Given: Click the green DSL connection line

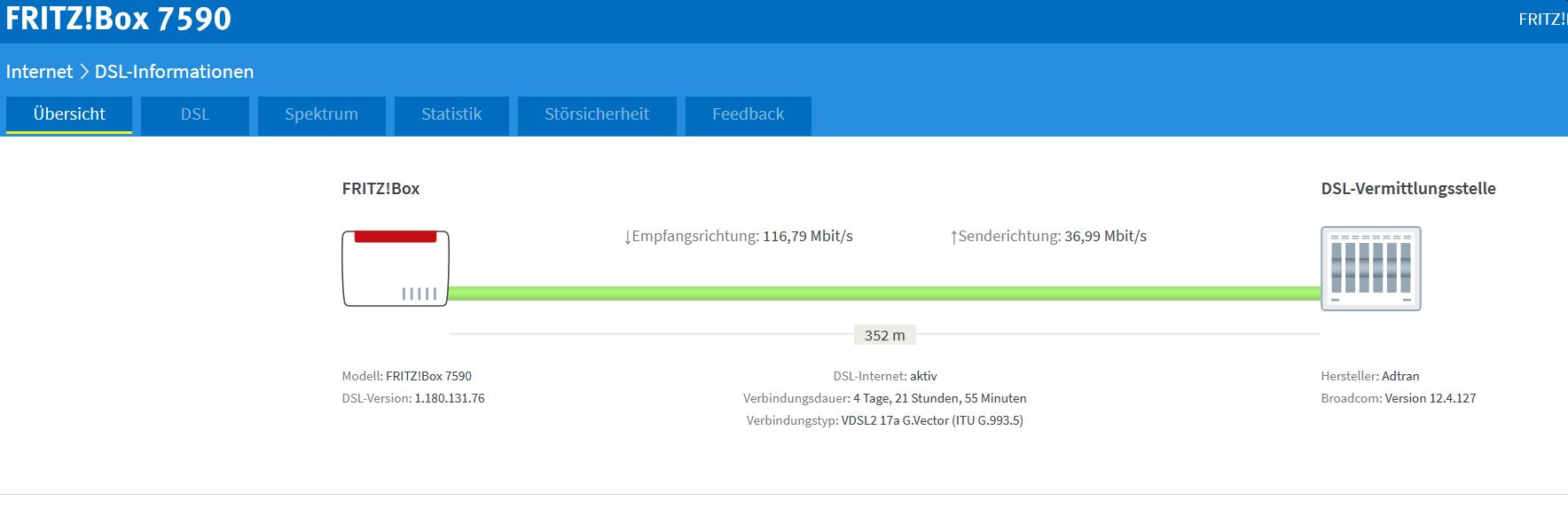Looking at the screenshot, I should (885, 293).
